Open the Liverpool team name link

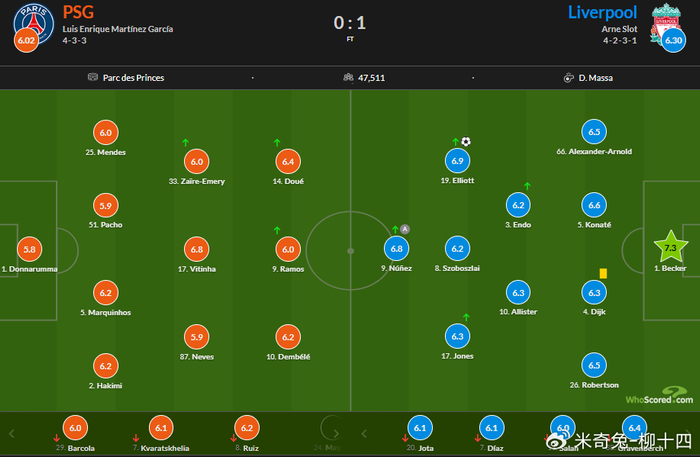[603, 12]
